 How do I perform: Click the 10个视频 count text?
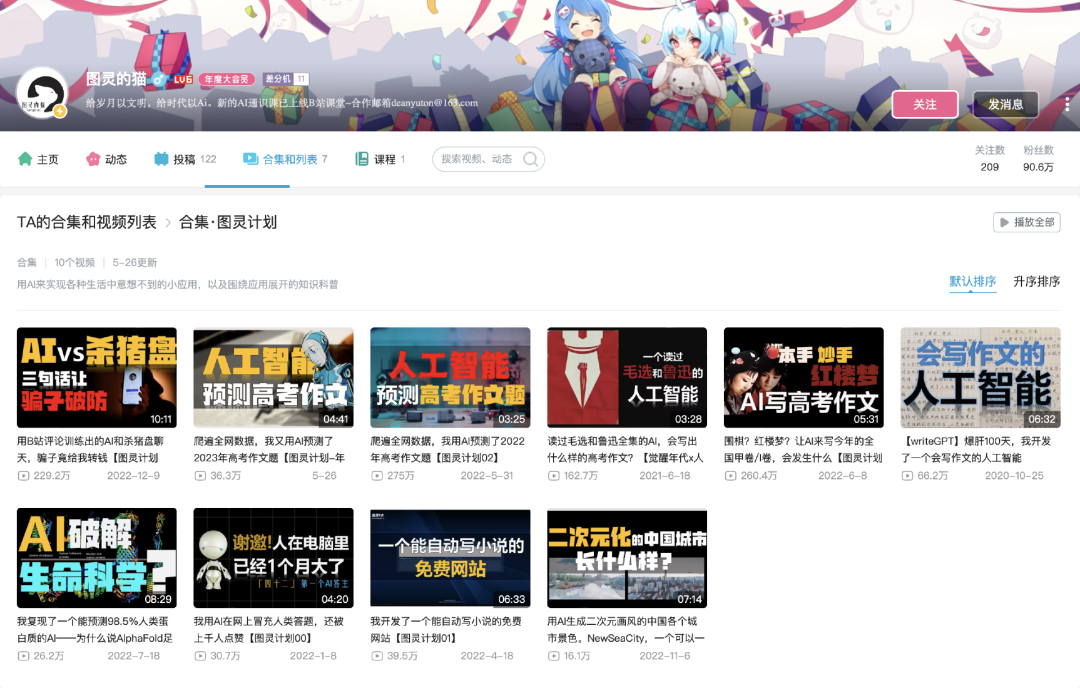click(74, 262)
